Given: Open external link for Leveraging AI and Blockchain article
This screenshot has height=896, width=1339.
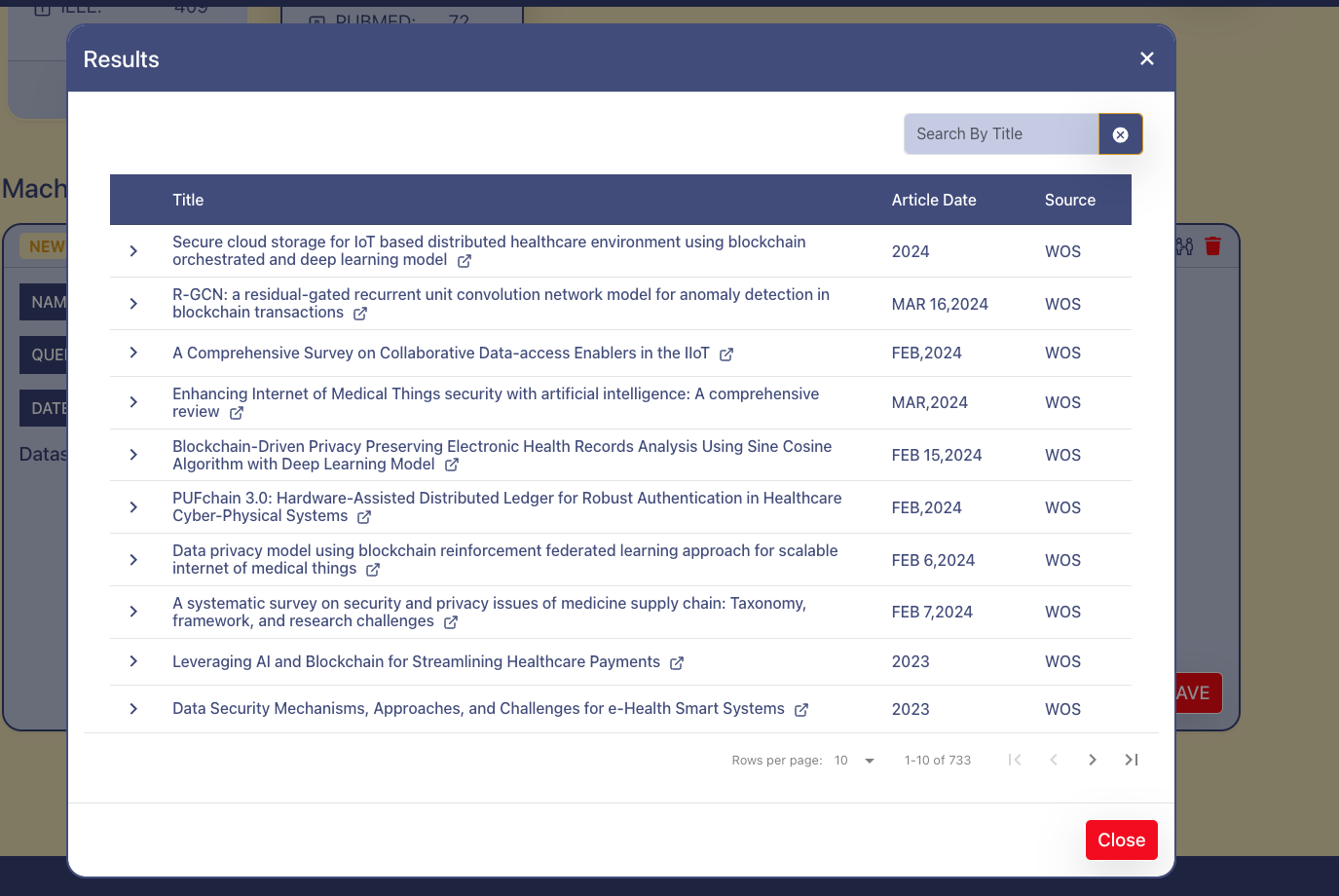Looking at the screenshot, I should coord(677,663).
